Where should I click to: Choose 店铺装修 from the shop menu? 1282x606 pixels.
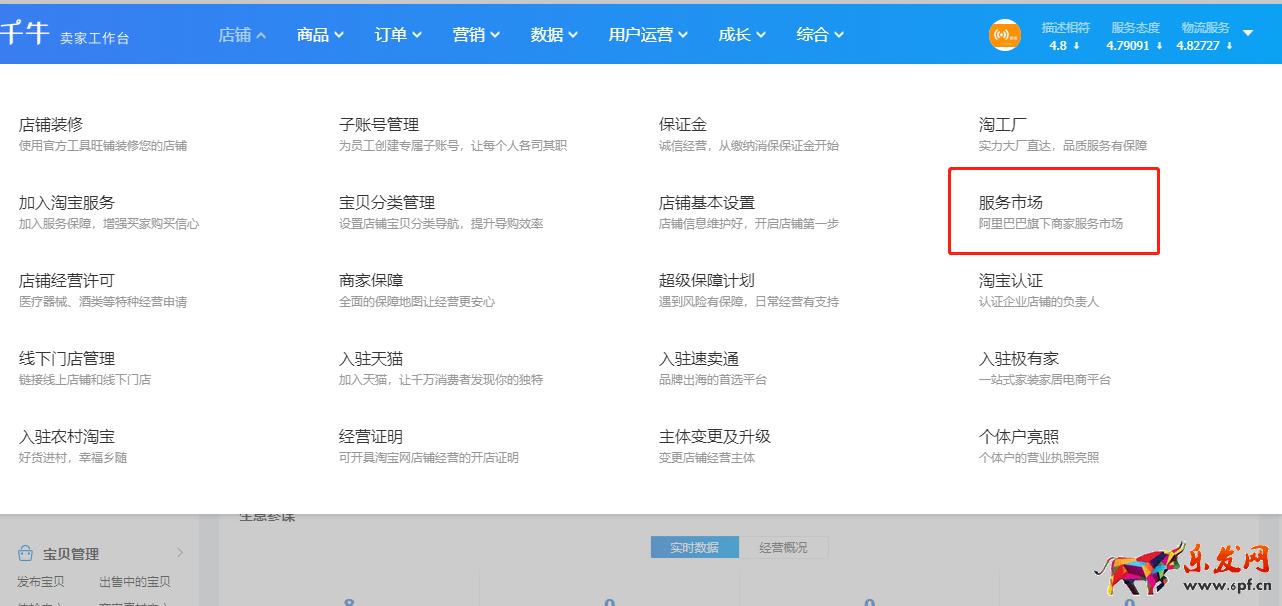coord(51,125)
